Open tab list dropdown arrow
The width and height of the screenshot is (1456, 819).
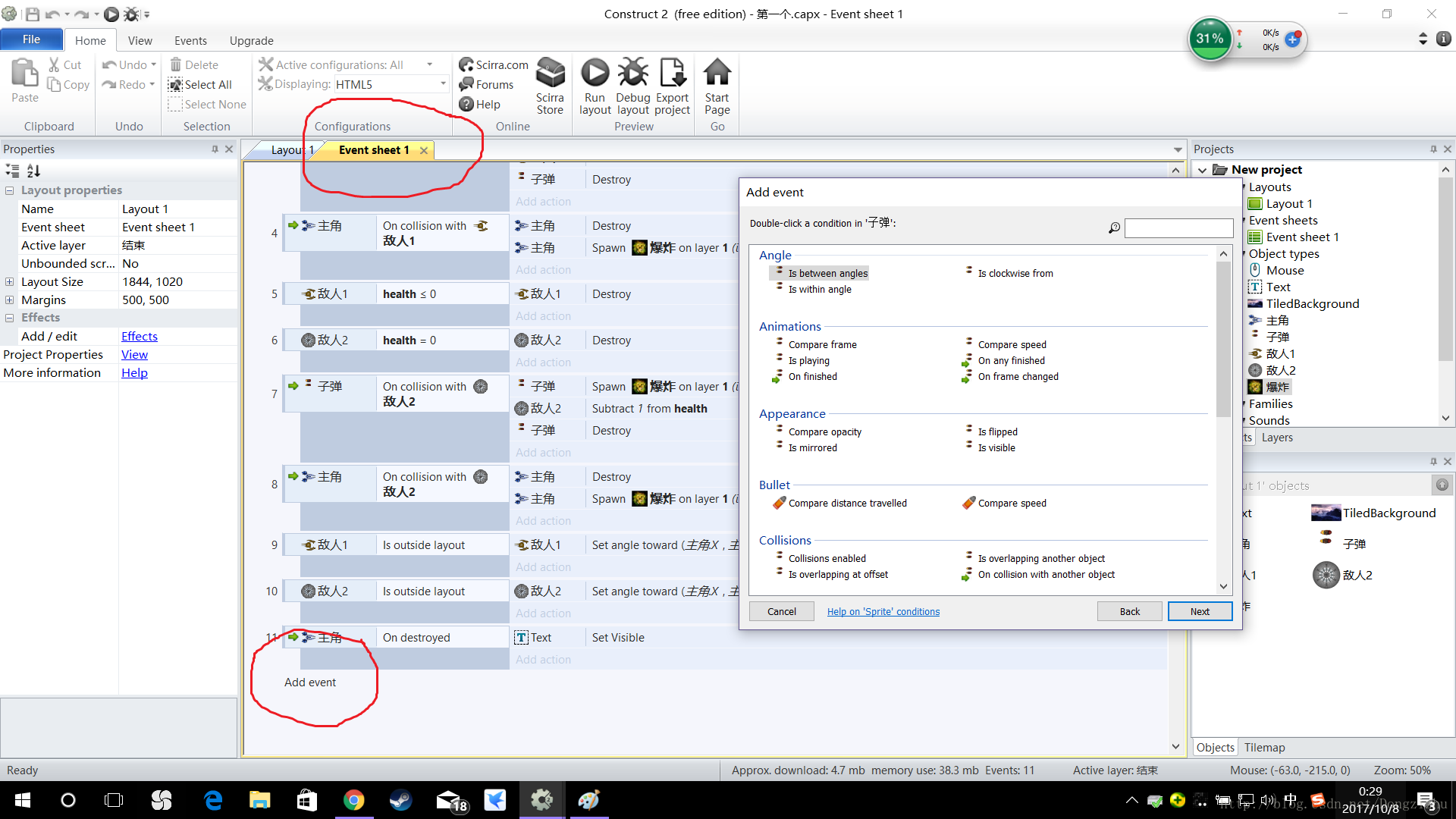1178,149
